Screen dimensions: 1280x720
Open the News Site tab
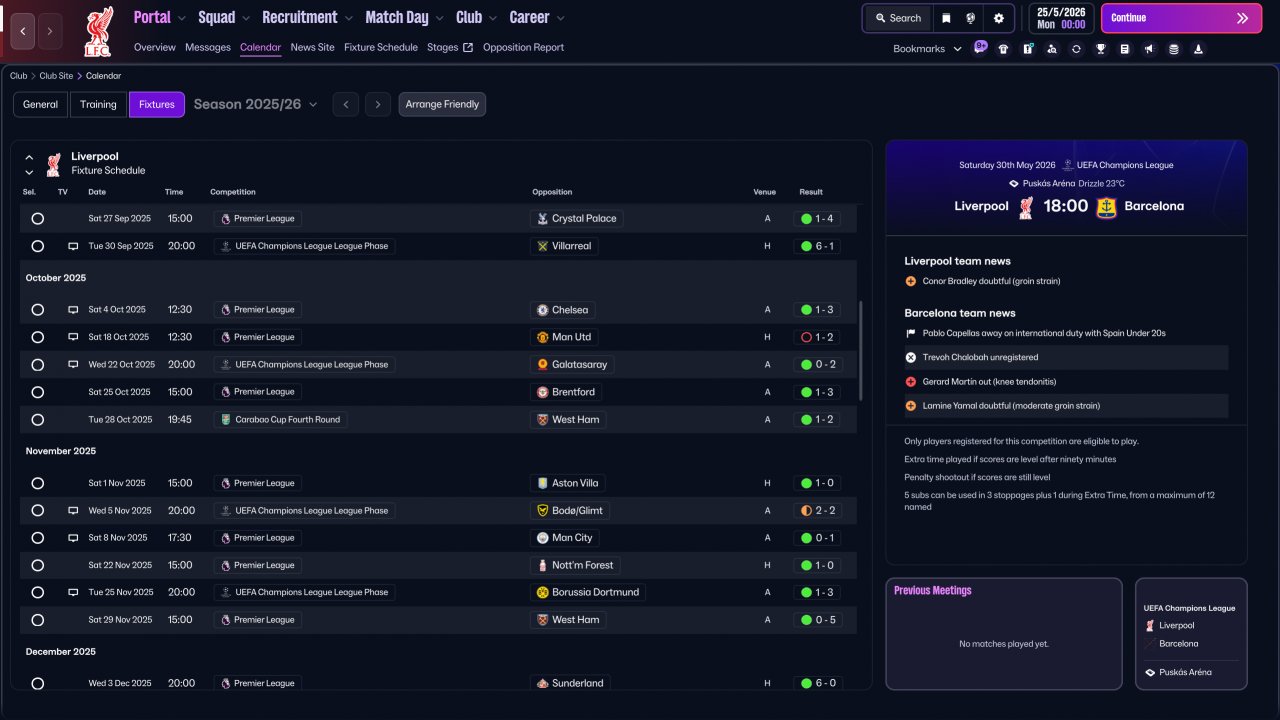point(313,47)
